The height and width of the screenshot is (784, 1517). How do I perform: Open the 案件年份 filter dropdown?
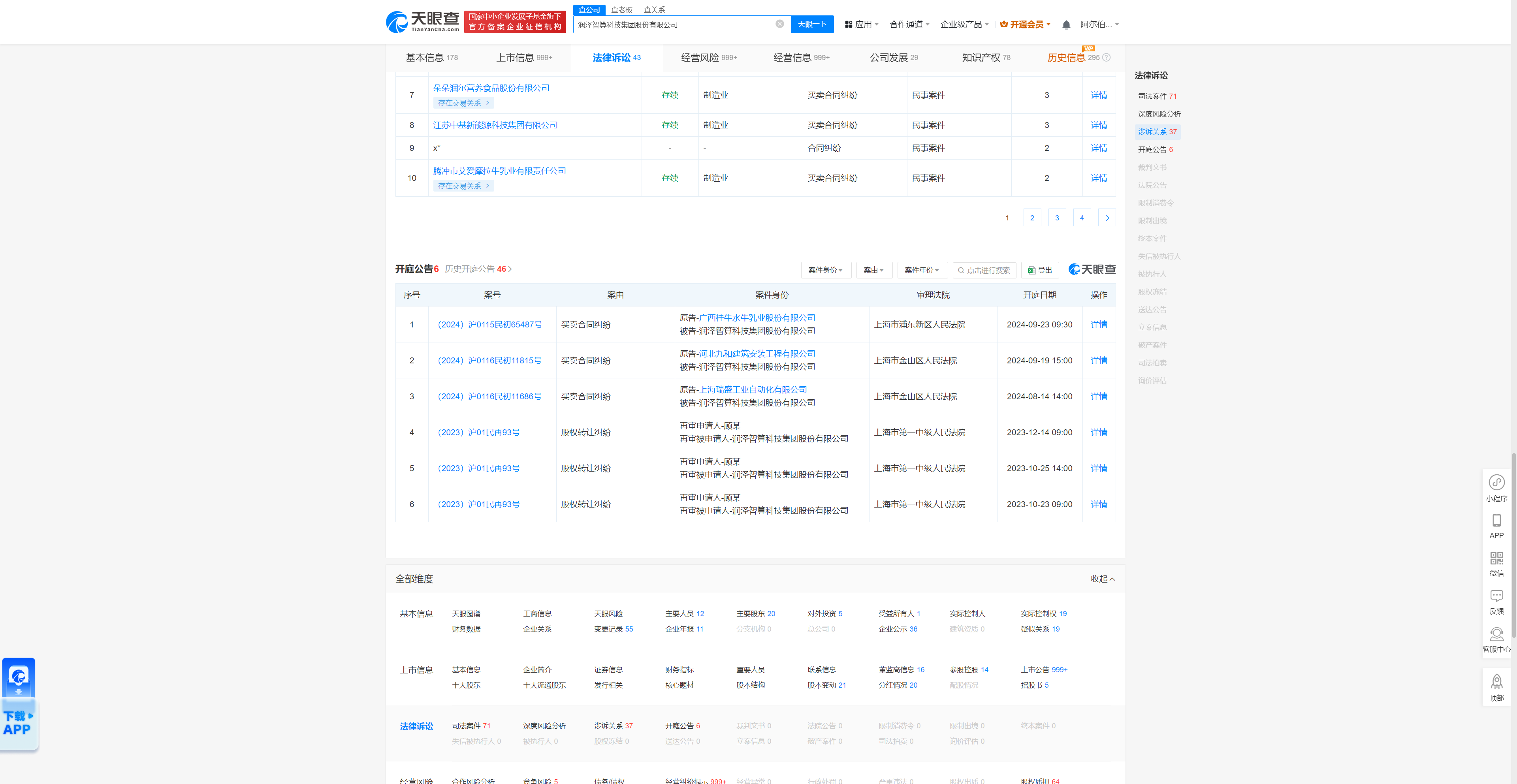click(x=922, y=270)
